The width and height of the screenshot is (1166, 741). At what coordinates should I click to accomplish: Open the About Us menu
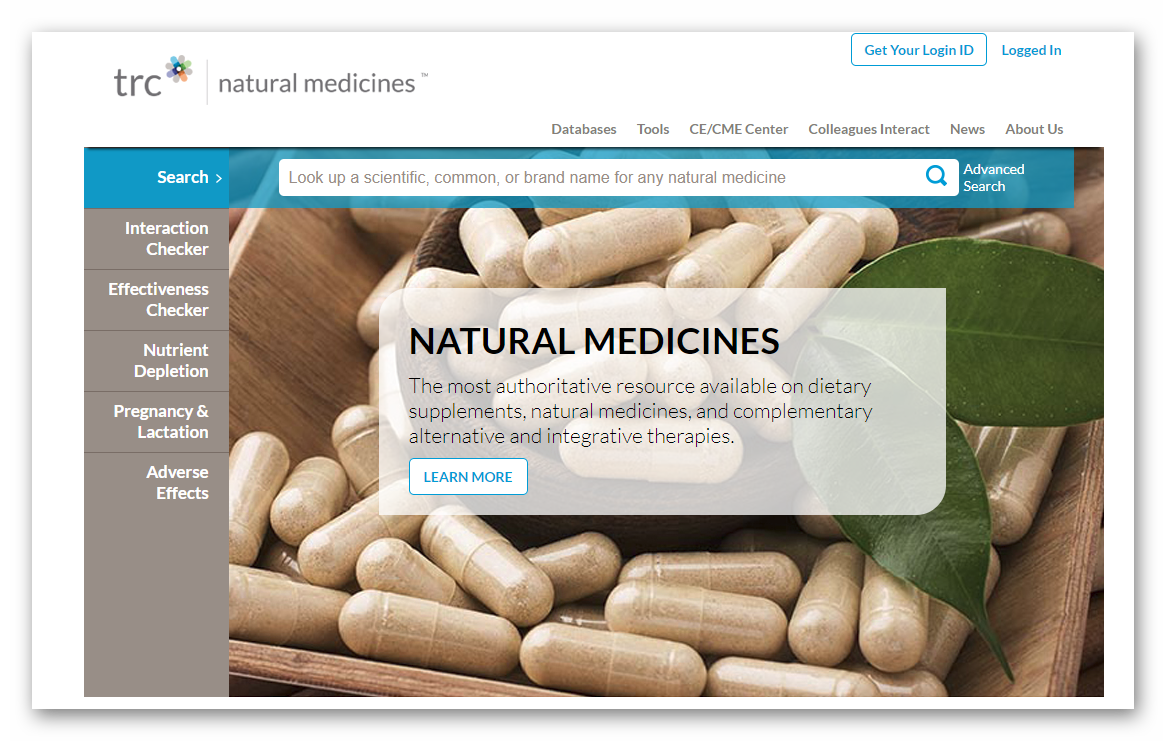[x=1034, y=129]
